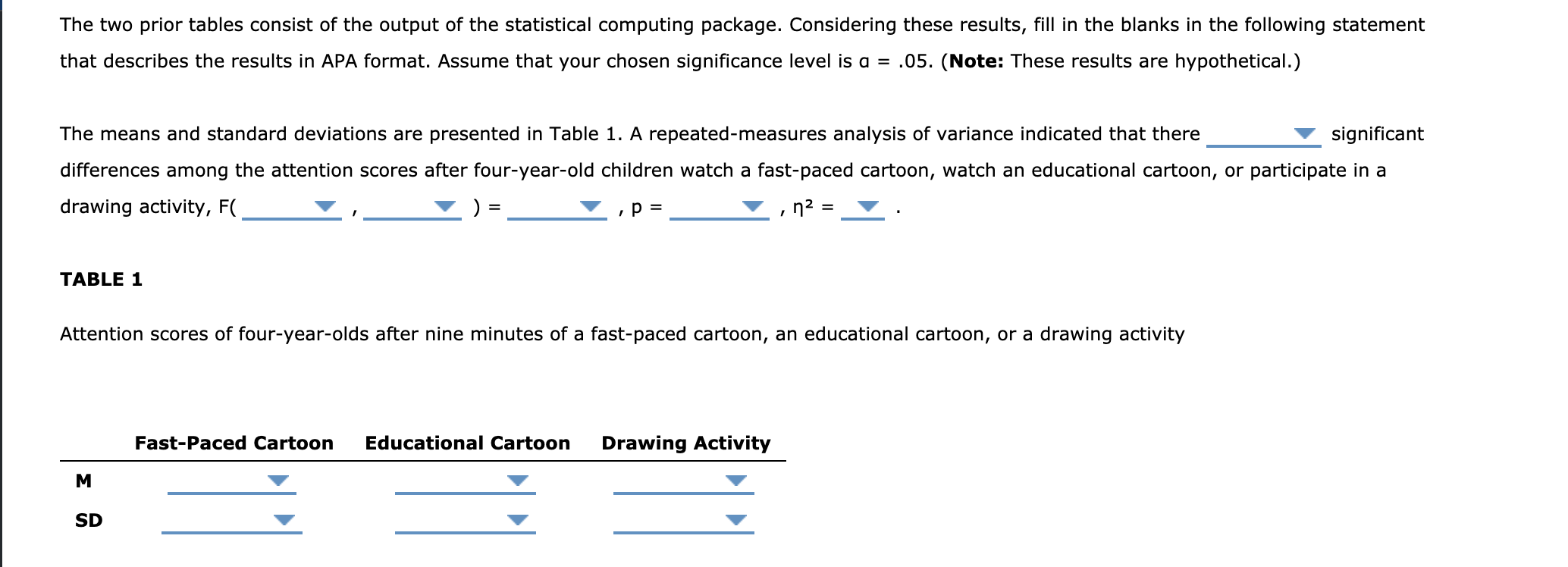Click the Fast-Paced Cartoon column header
Image resolution: width=1568 pixels, height=567 pixels.
click(234, 443)
